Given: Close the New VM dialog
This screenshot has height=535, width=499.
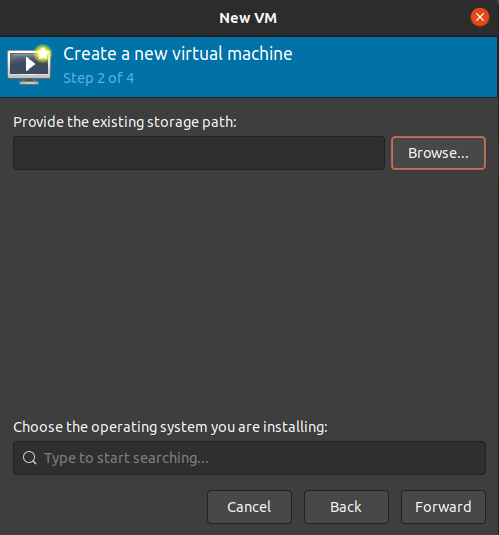Looking at the screenshot, I should pyautogui.click(x=480, y=17).
